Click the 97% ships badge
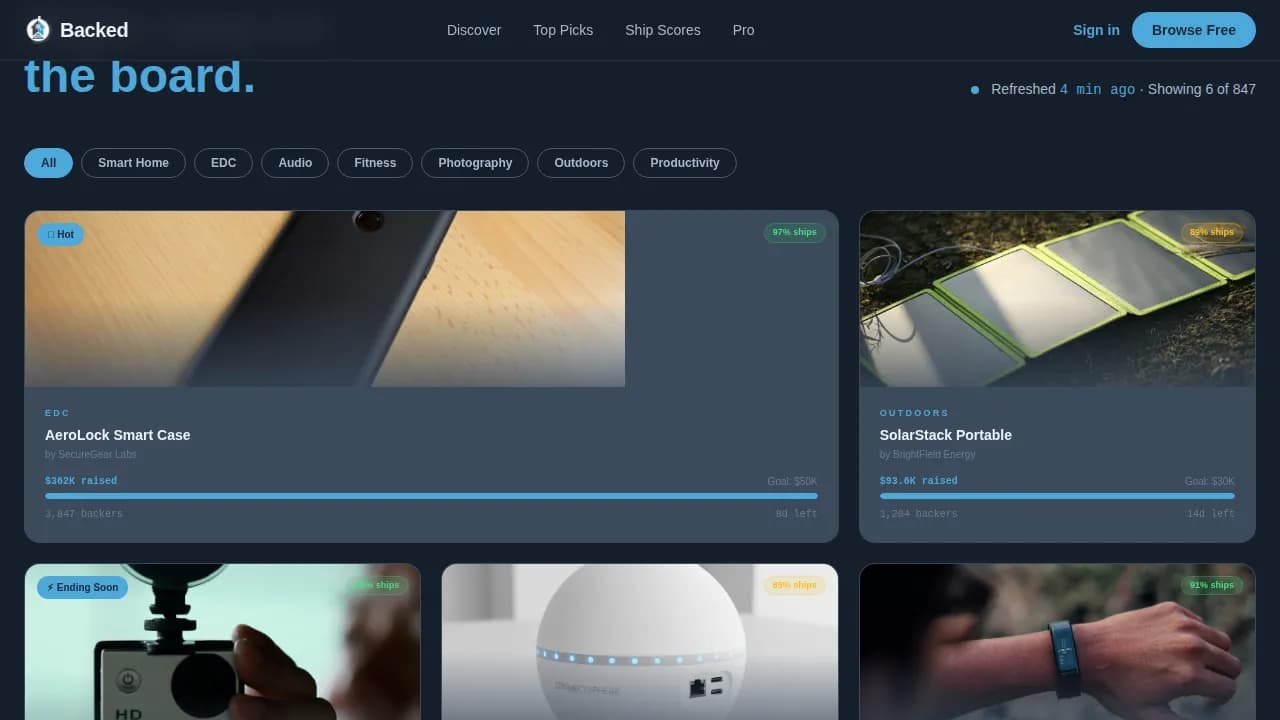 tap(795, 232)
